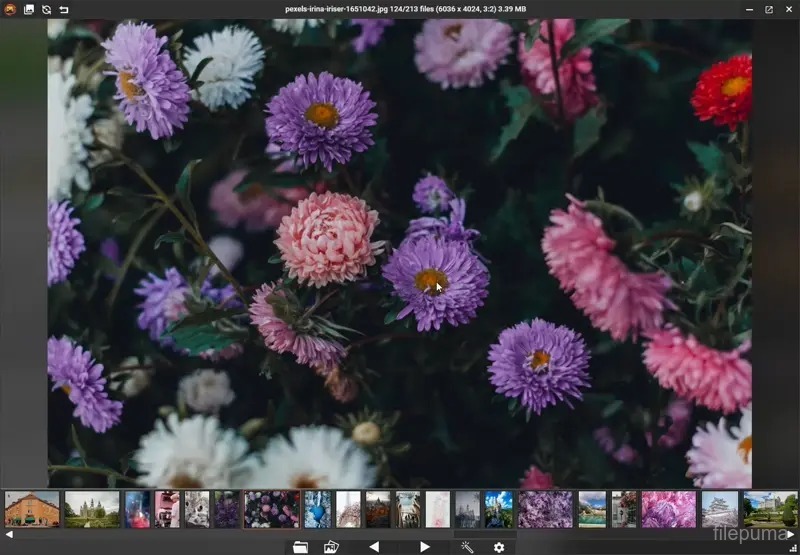Click the image gallery icon in bottom toolbar

coord(331,547)
